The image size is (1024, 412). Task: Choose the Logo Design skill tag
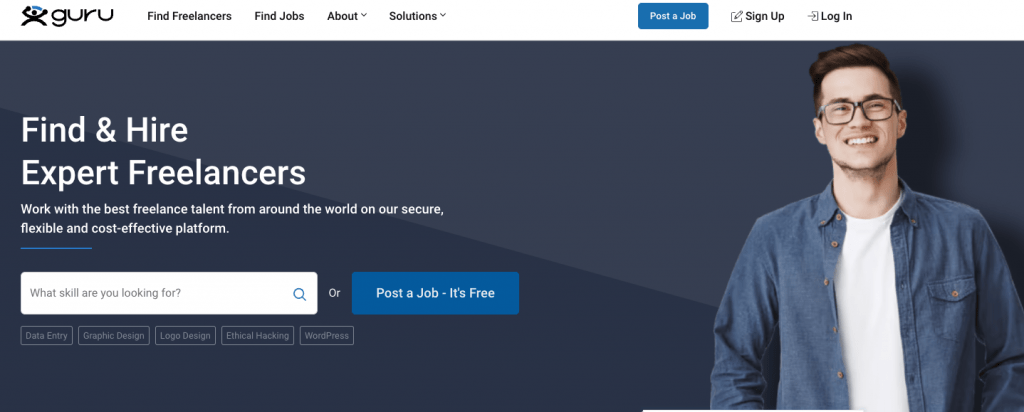click(x=186, y=336)
